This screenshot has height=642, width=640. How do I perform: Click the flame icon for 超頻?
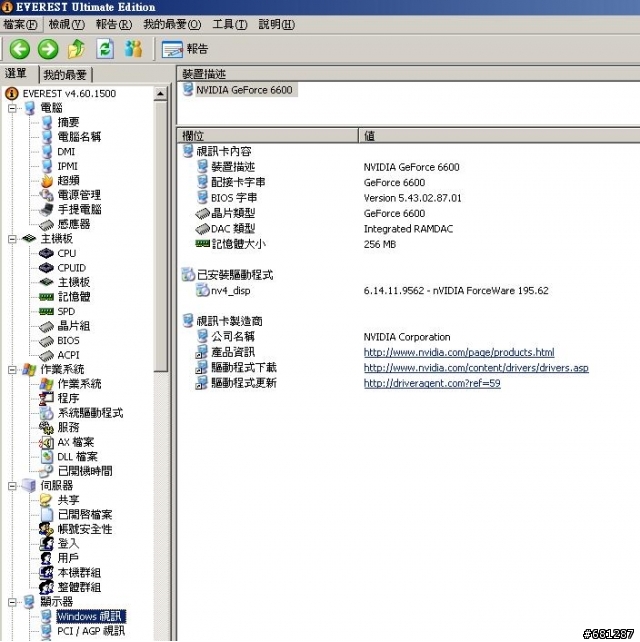(x=47, y=181)
